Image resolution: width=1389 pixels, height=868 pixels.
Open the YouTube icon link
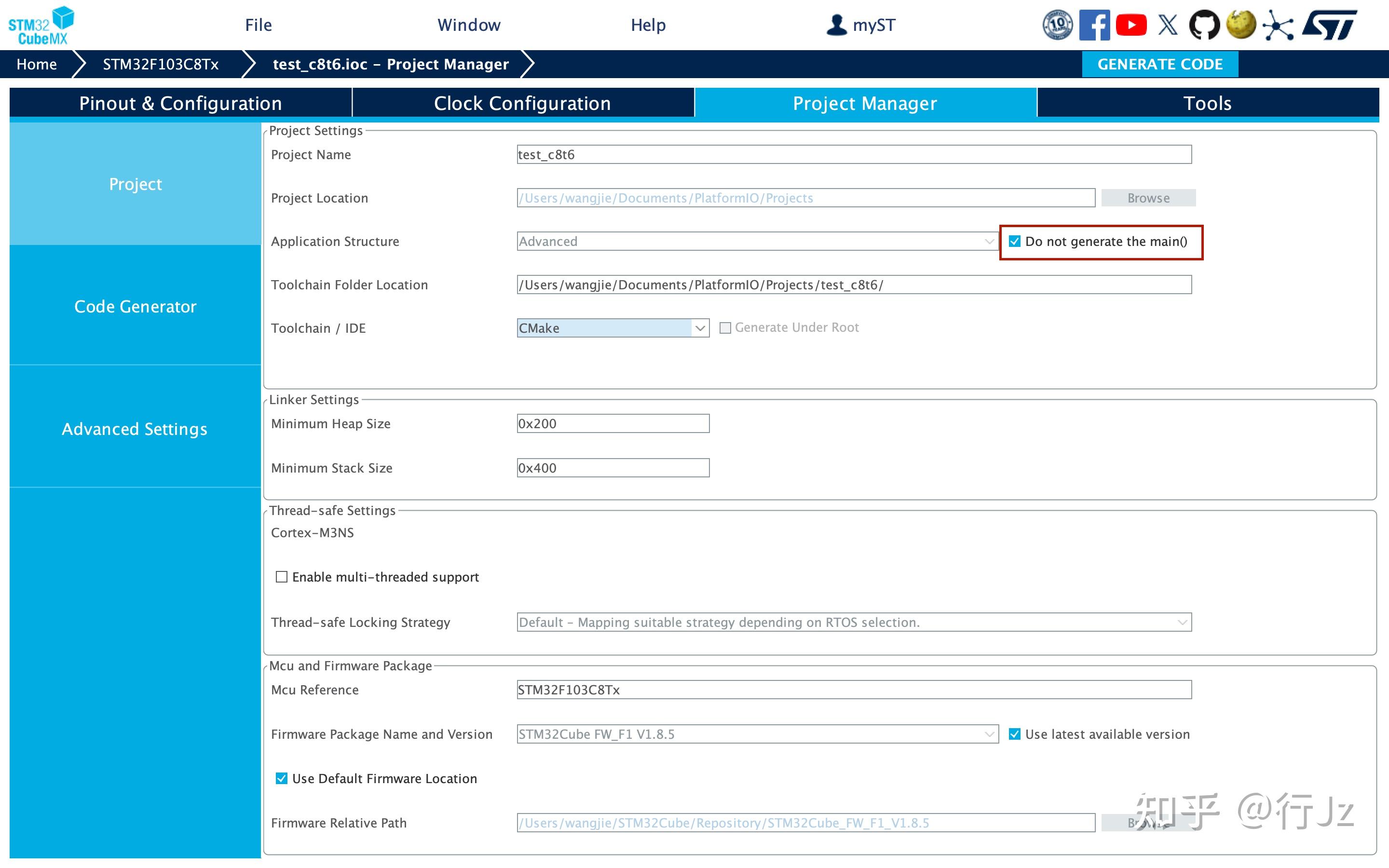pos(1130,25)
